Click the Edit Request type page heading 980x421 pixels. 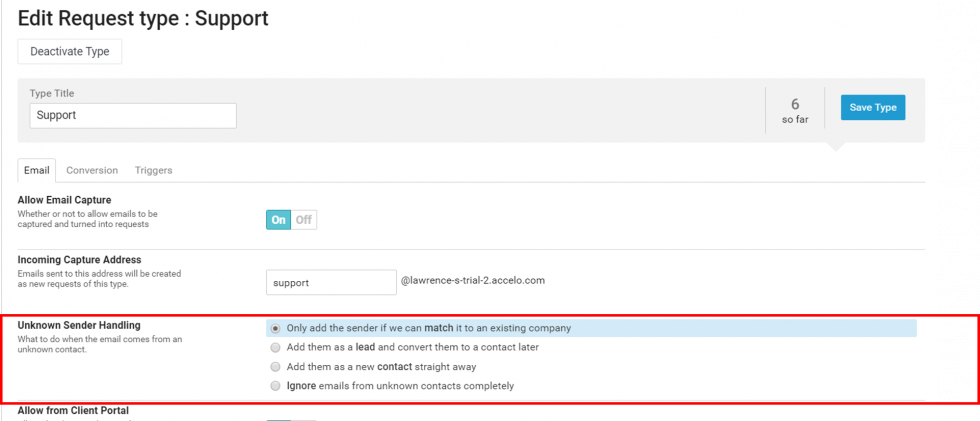[143, 18]
